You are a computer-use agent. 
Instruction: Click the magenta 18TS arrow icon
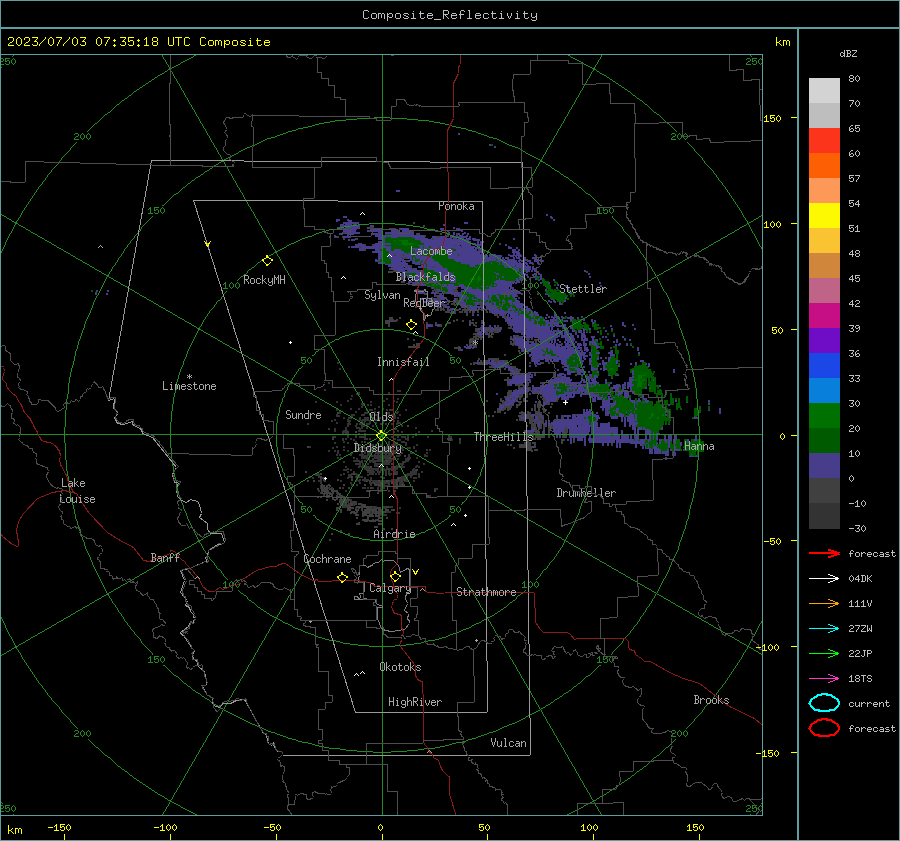pyautogui.click(x=824, y=679)
